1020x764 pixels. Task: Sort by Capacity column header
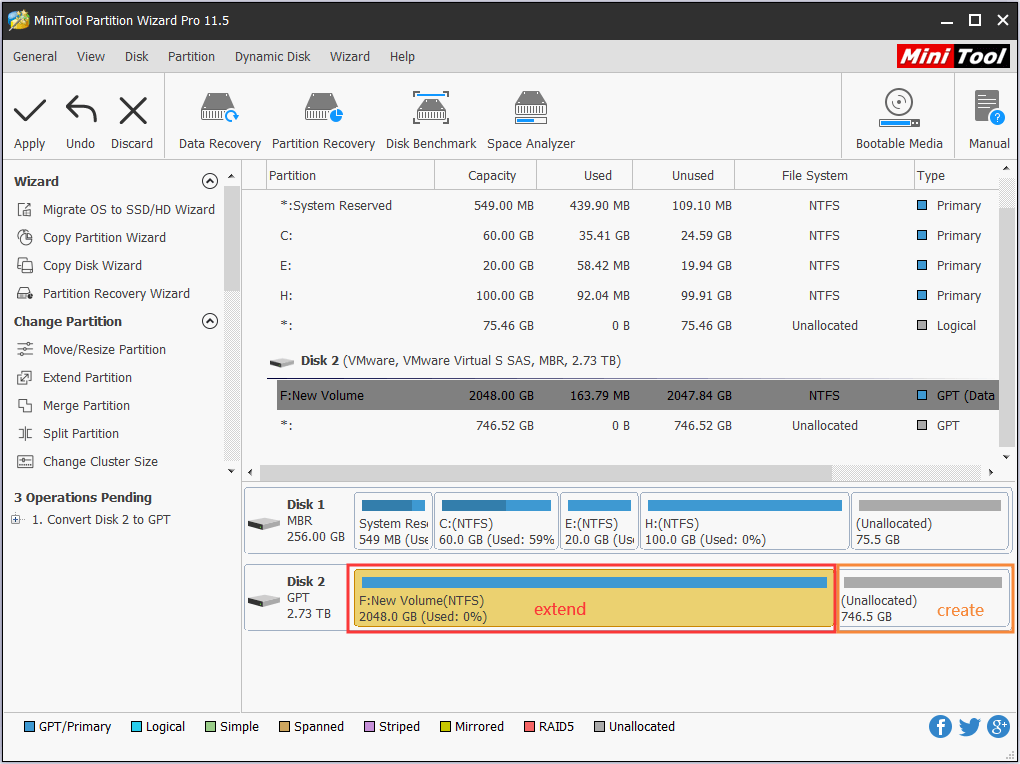click(485, 176)
